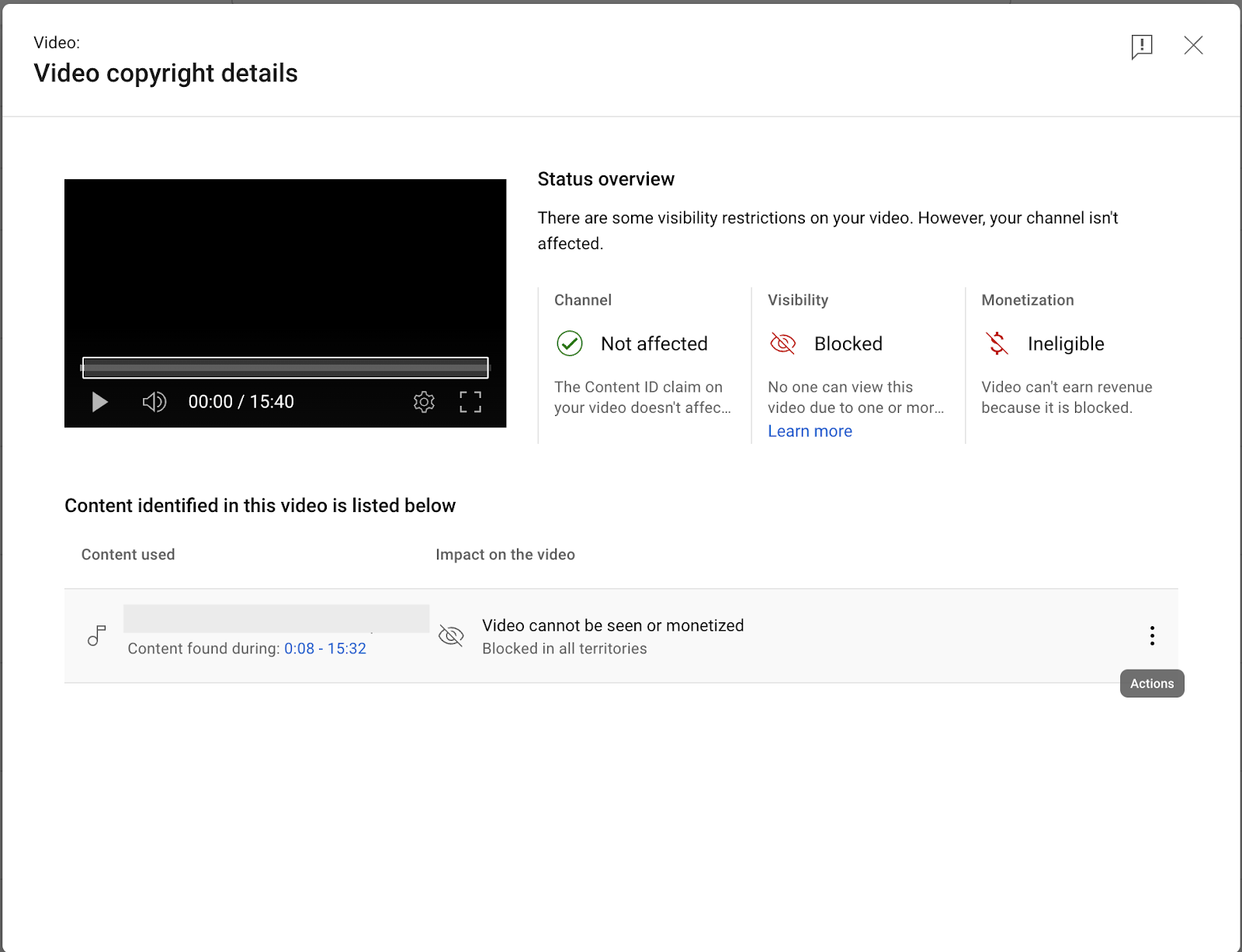Image resolution: width=1242 pixels, height=952 pixels.
Task: Mute the video player volume
Action: point(154,402)
